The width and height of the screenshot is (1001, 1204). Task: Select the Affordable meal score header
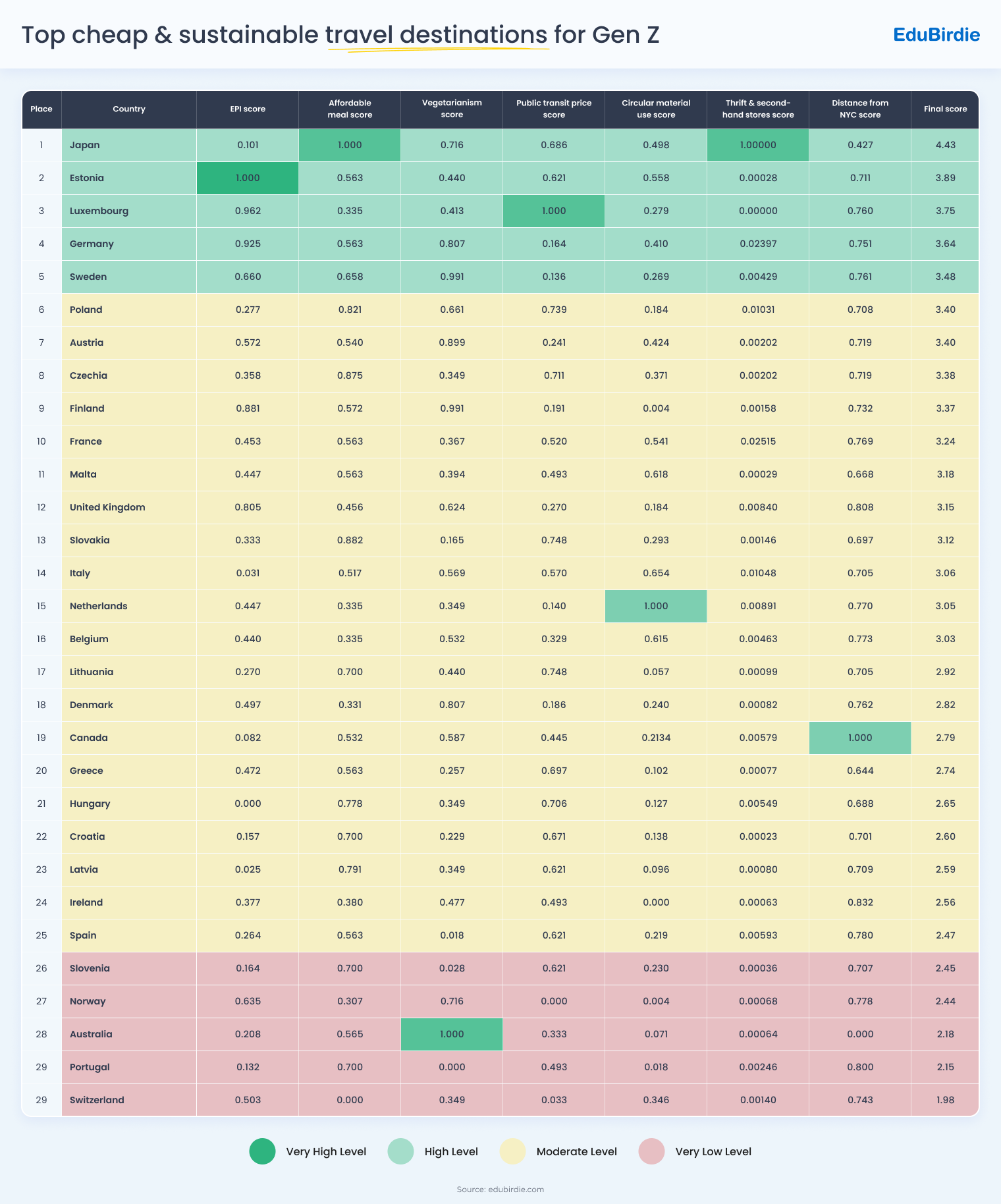(x=350, y=109)
